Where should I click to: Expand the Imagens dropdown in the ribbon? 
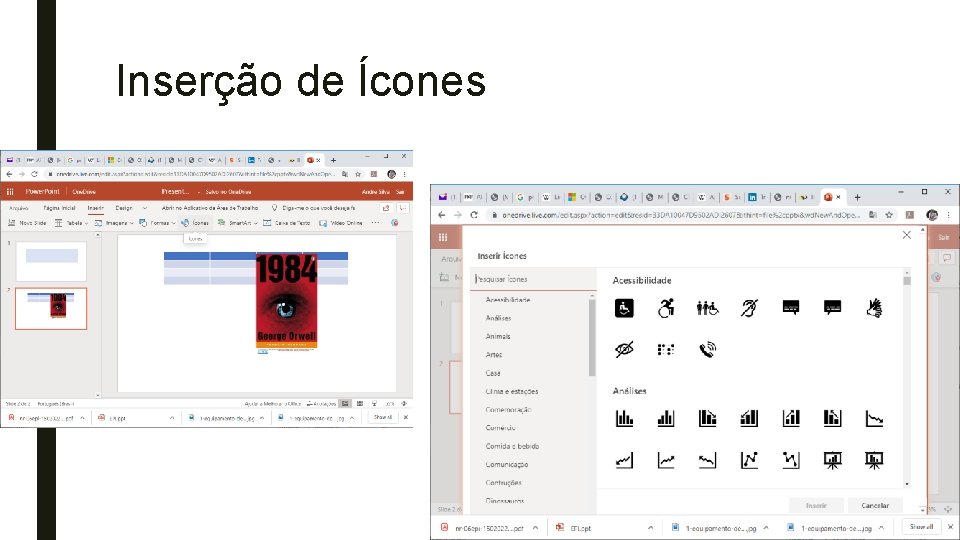pyautogui.click(x=114, y=223)
